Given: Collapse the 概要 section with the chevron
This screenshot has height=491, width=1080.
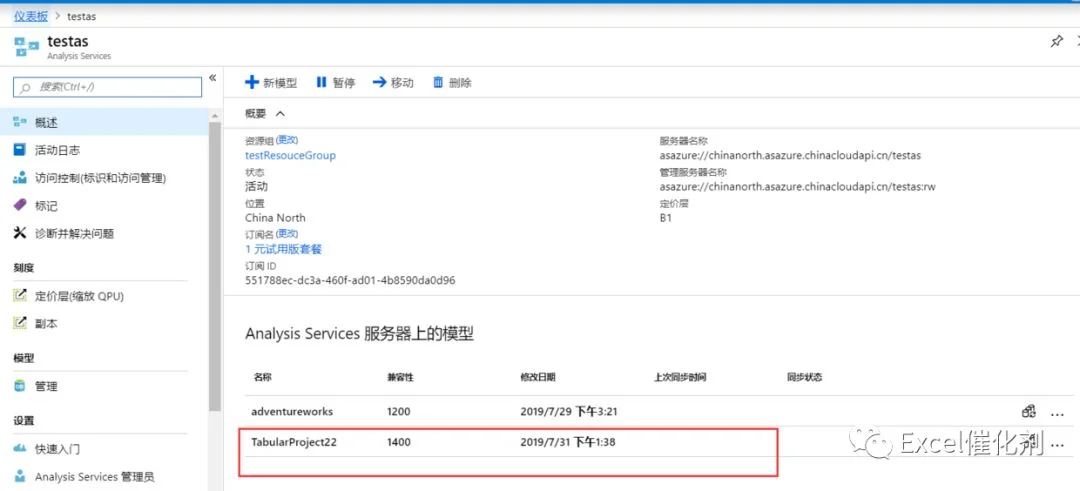Looking at the screenshot, I should [280, 114].
